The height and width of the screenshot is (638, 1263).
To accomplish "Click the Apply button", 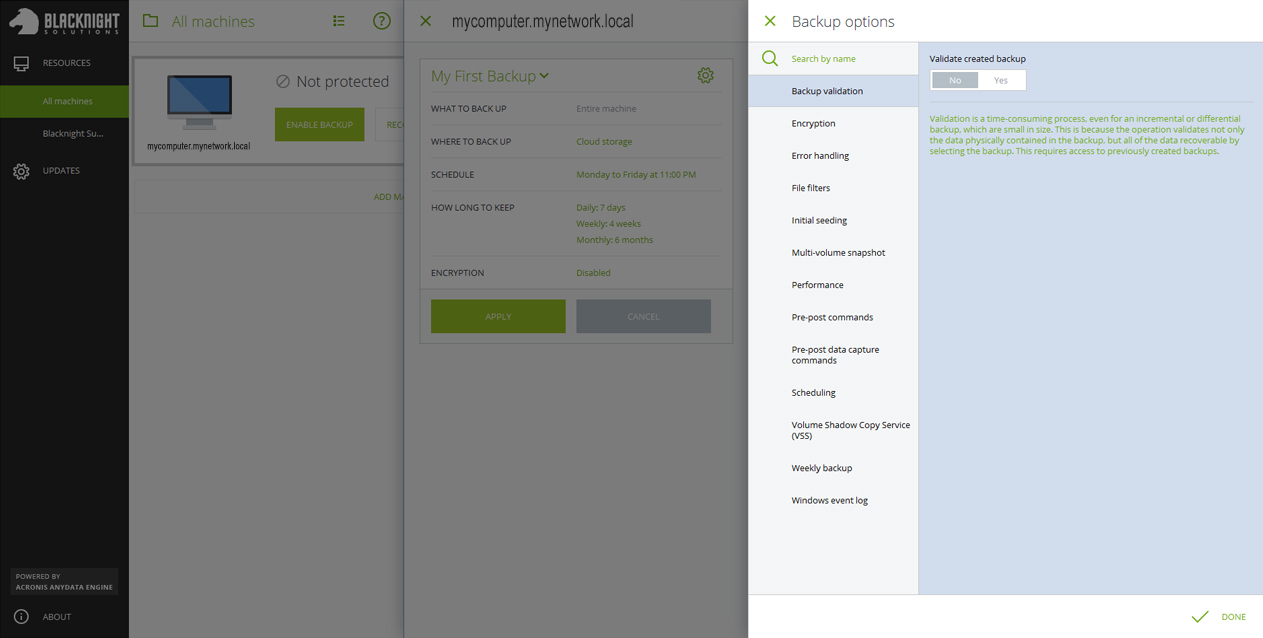I will [498, 316].
